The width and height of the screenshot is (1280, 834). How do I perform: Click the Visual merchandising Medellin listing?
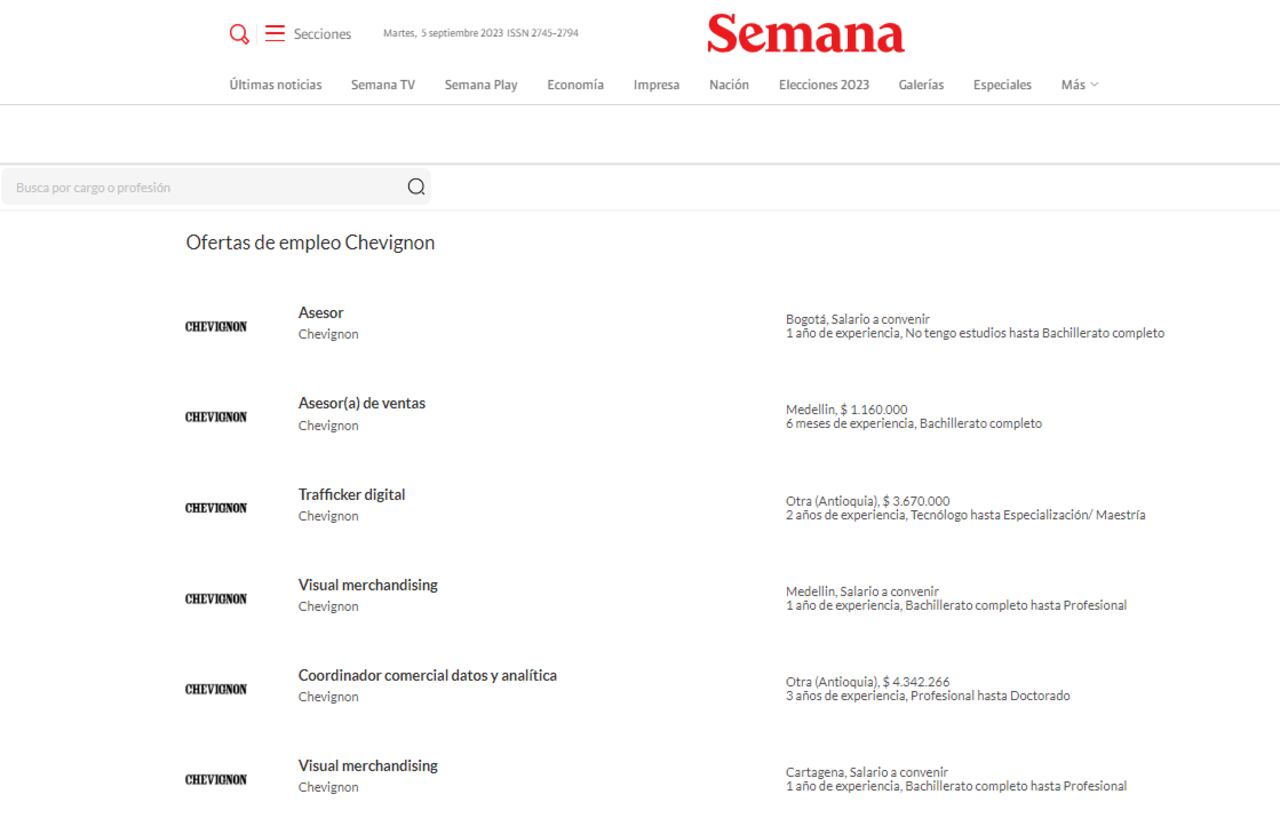click(x=368, y=584)
